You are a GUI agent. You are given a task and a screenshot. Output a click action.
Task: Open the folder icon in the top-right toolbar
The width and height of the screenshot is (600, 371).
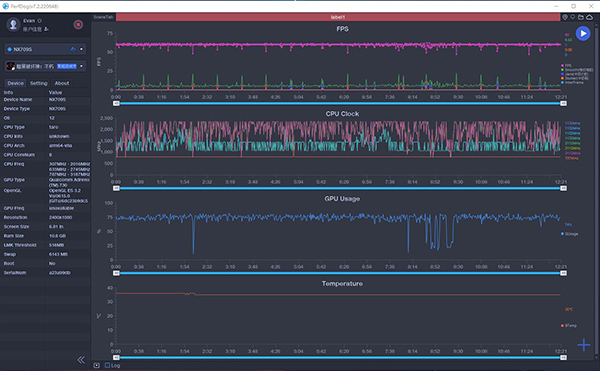tap(581, 17)
